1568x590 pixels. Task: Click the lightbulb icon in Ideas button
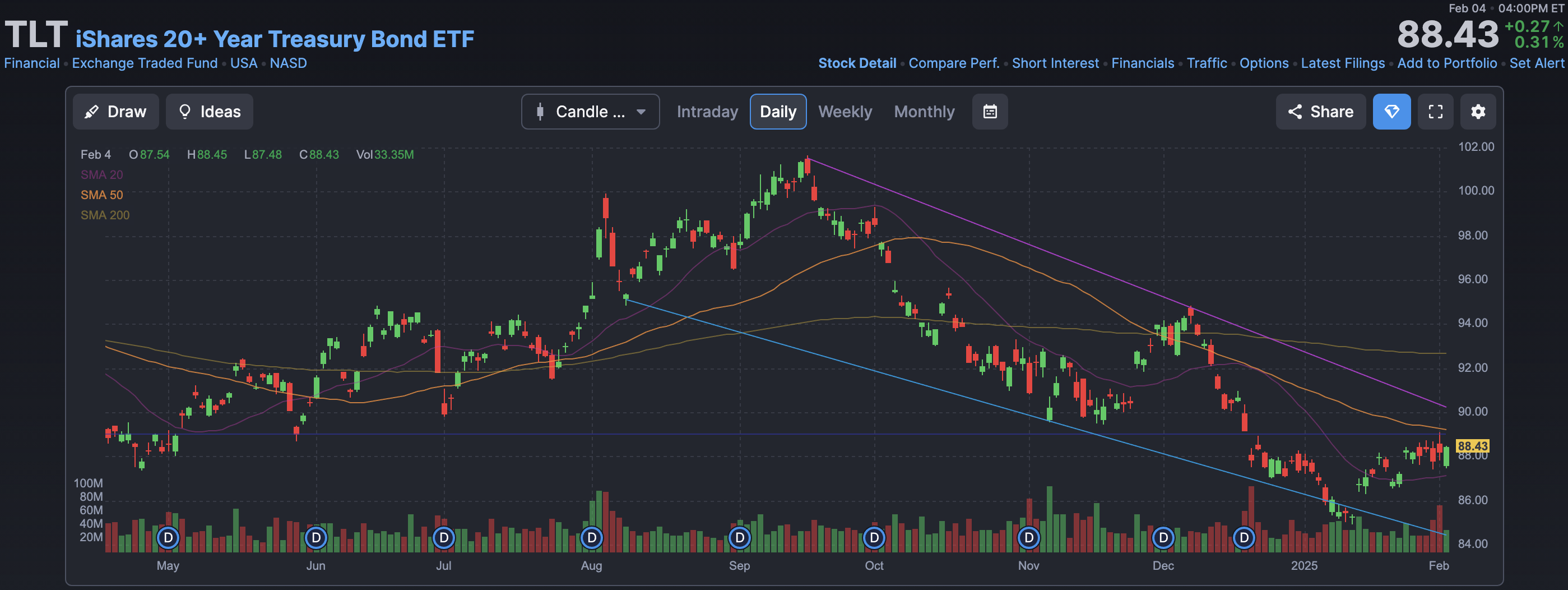pyautogui.click(x=184, y=112)
